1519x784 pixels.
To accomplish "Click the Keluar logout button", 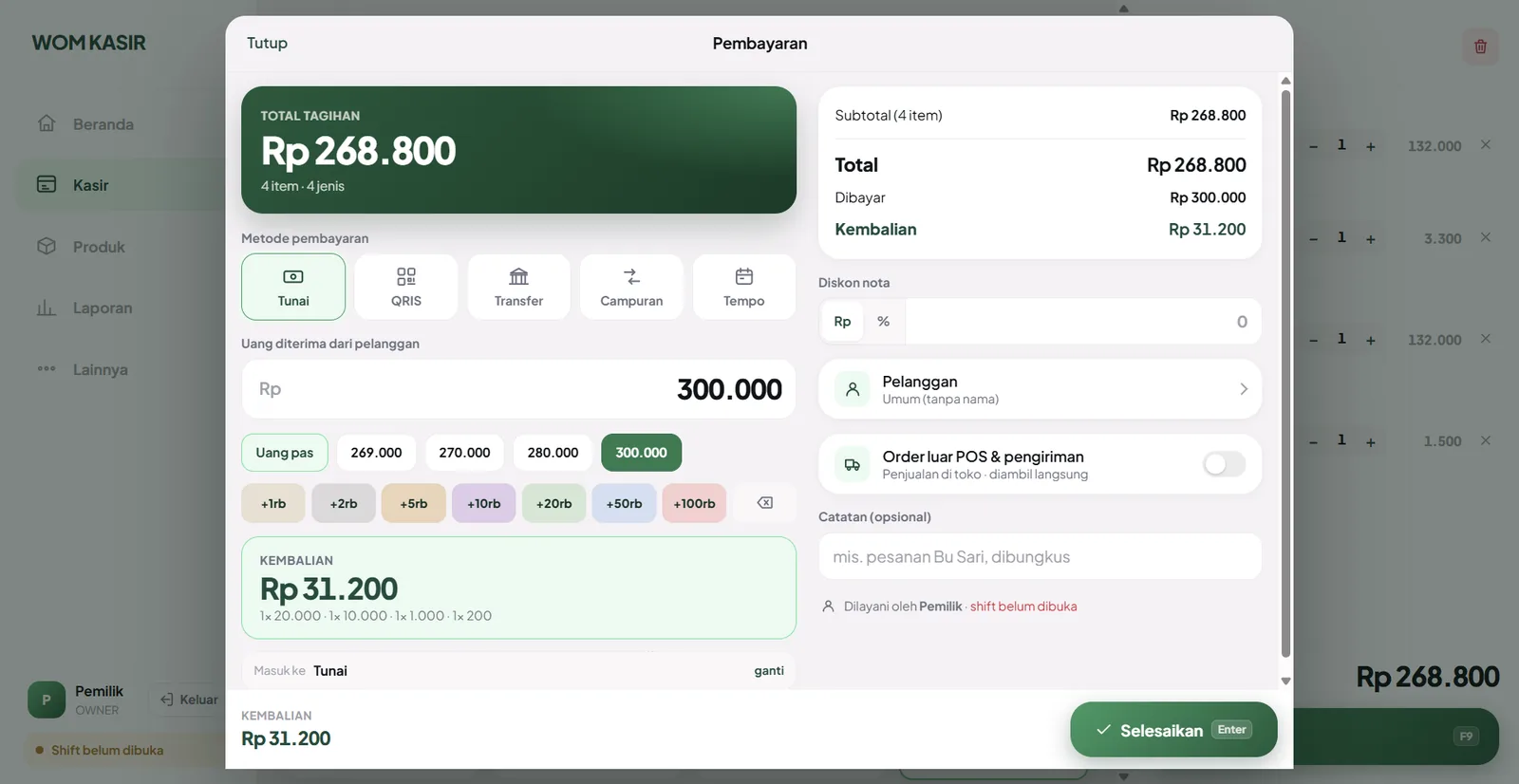I will point(190,700).
